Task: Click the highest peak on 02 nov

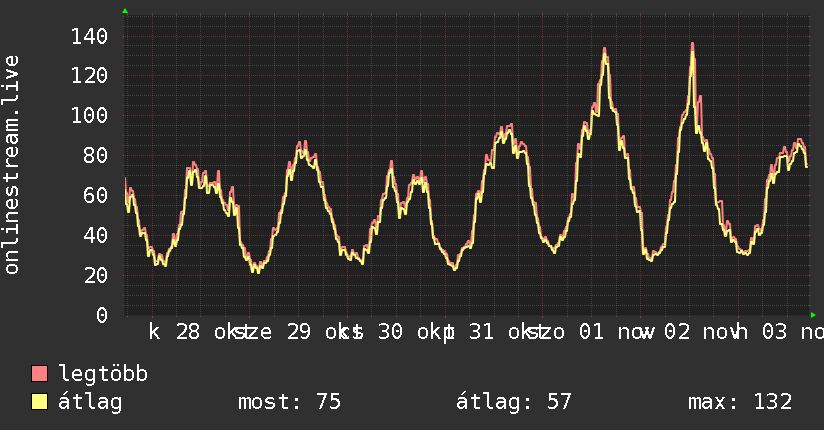Action: pyautogui.click(x=693, y=44)
